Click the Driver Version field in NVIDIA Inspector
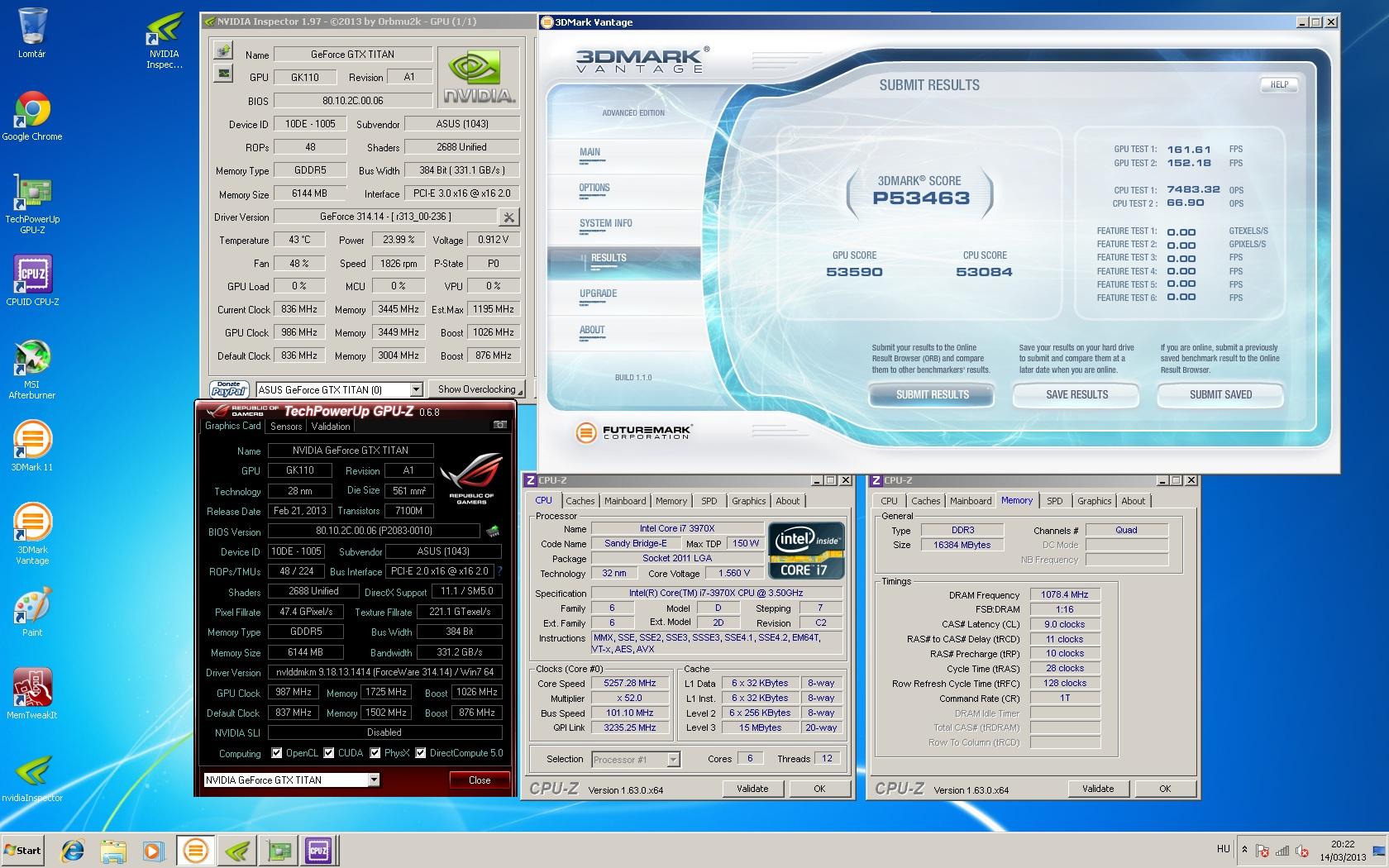 click(x=385, y=217)
